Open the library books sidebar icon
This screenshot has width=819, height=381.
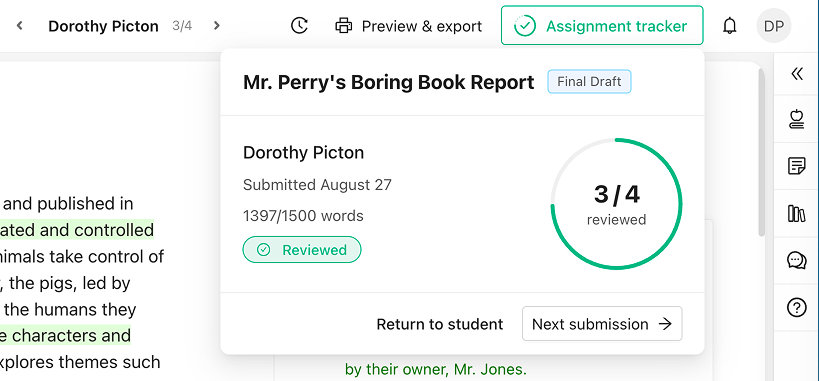(797, 213)
